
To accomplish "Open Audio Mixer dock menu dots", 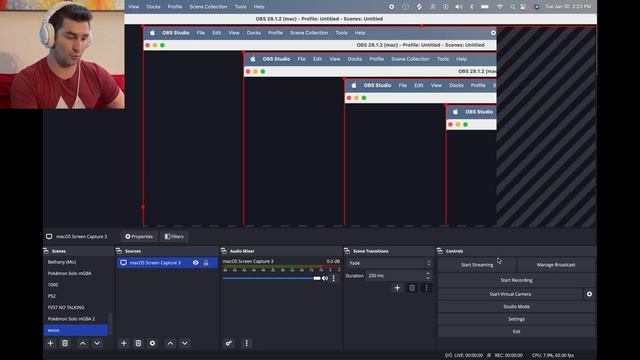I will tap(247, 343).
